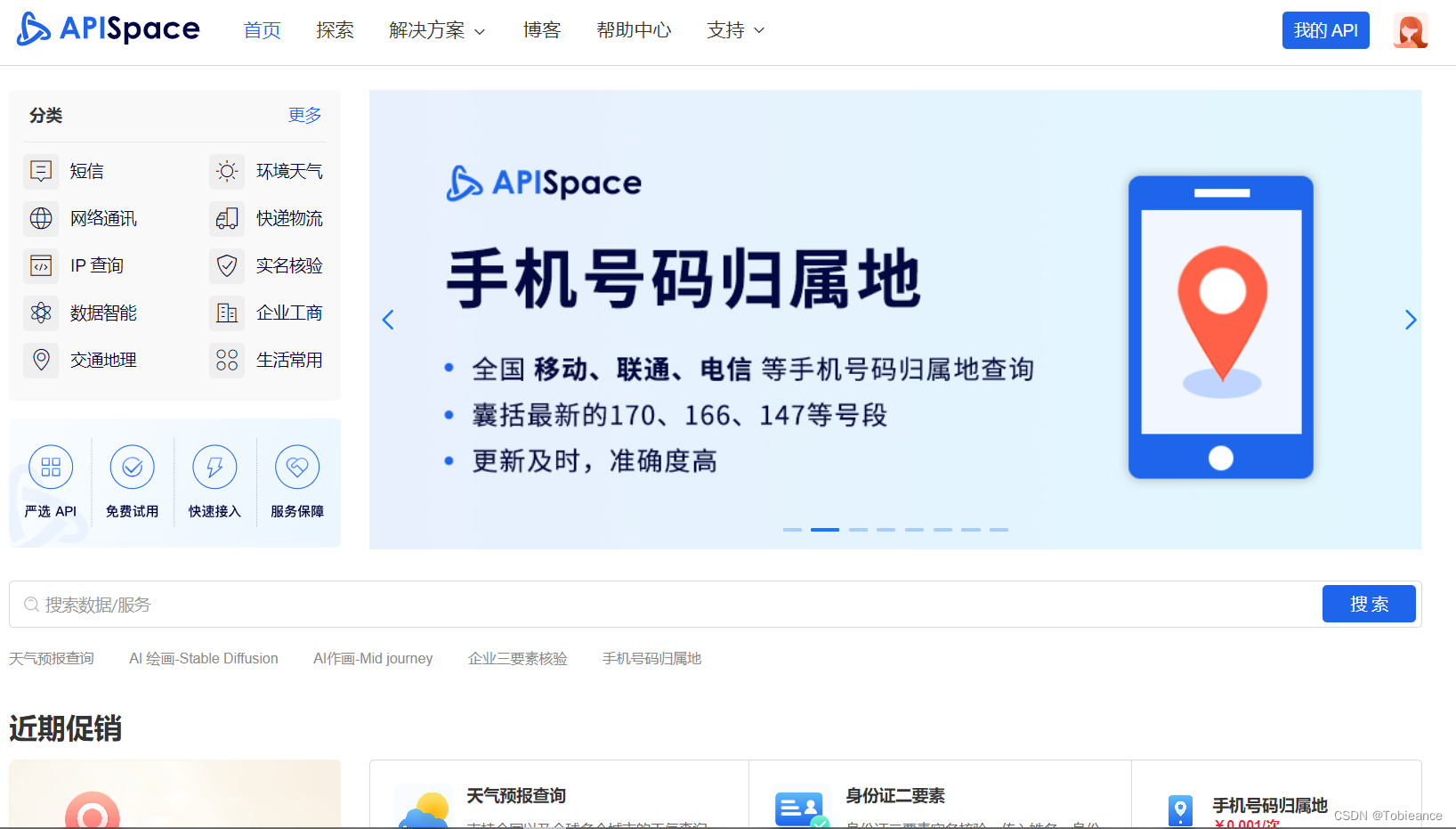Click the weather icon for 天气预报查询

tap(423, 809)
